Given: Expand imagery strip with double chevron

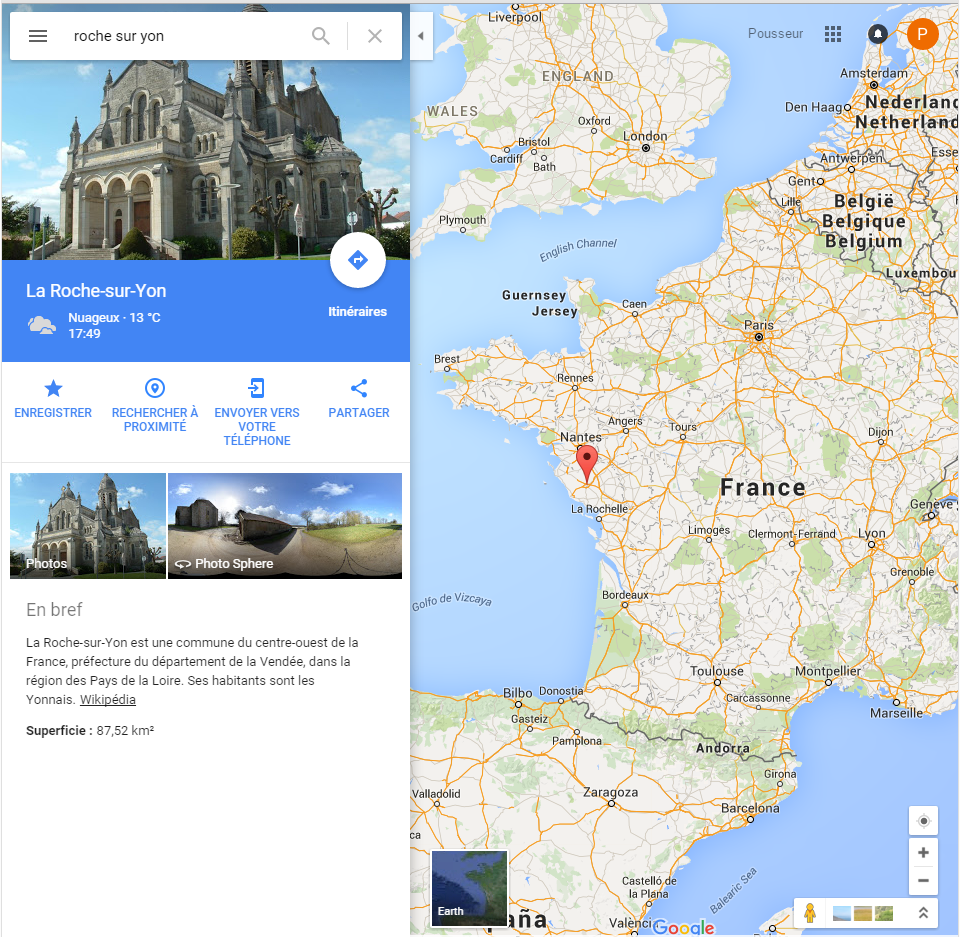Looking at the screenshot, I should 923,913.
